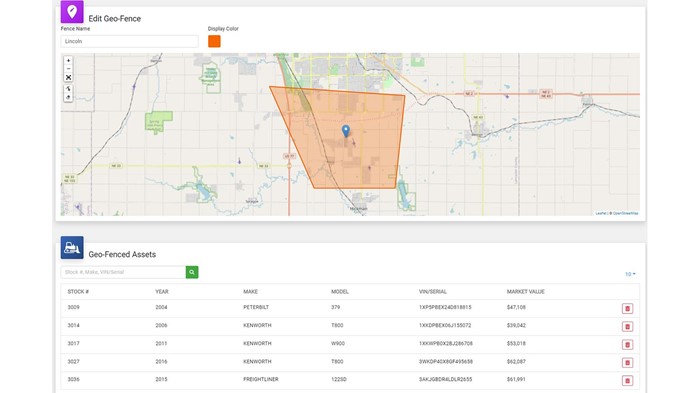Click market value $53,018
Screen dimensions: 700x393
coord(516,343)
